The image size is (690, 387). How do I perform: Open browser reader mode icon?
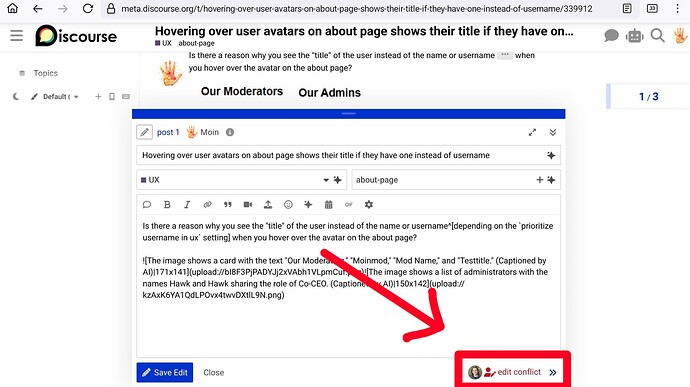627,8
